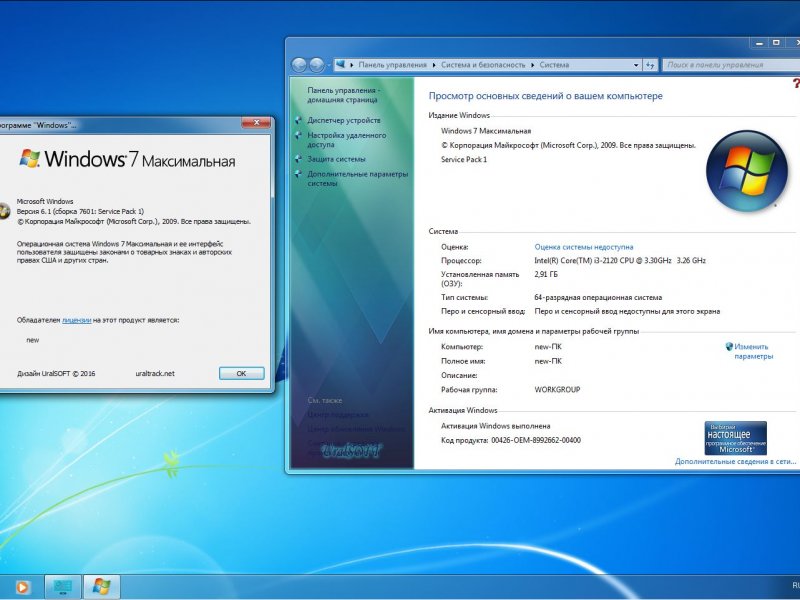
Task: Click the text "Windows 7 Максимальная" in System window
Action: pos(486,131)
